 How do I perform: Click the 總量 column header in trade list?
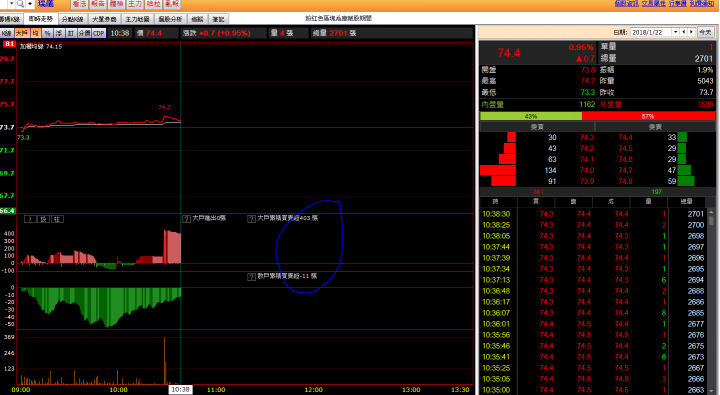[686, 202]
